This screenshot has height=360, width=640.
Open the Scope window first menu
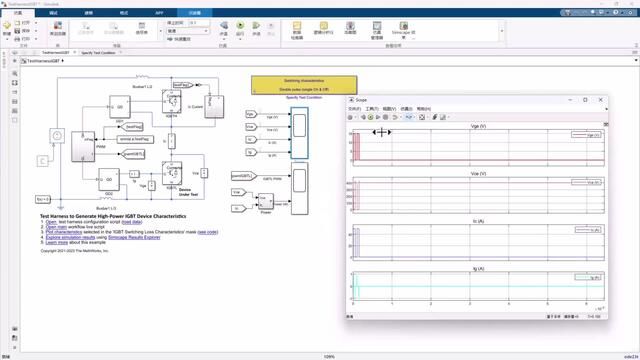(354, 109)
